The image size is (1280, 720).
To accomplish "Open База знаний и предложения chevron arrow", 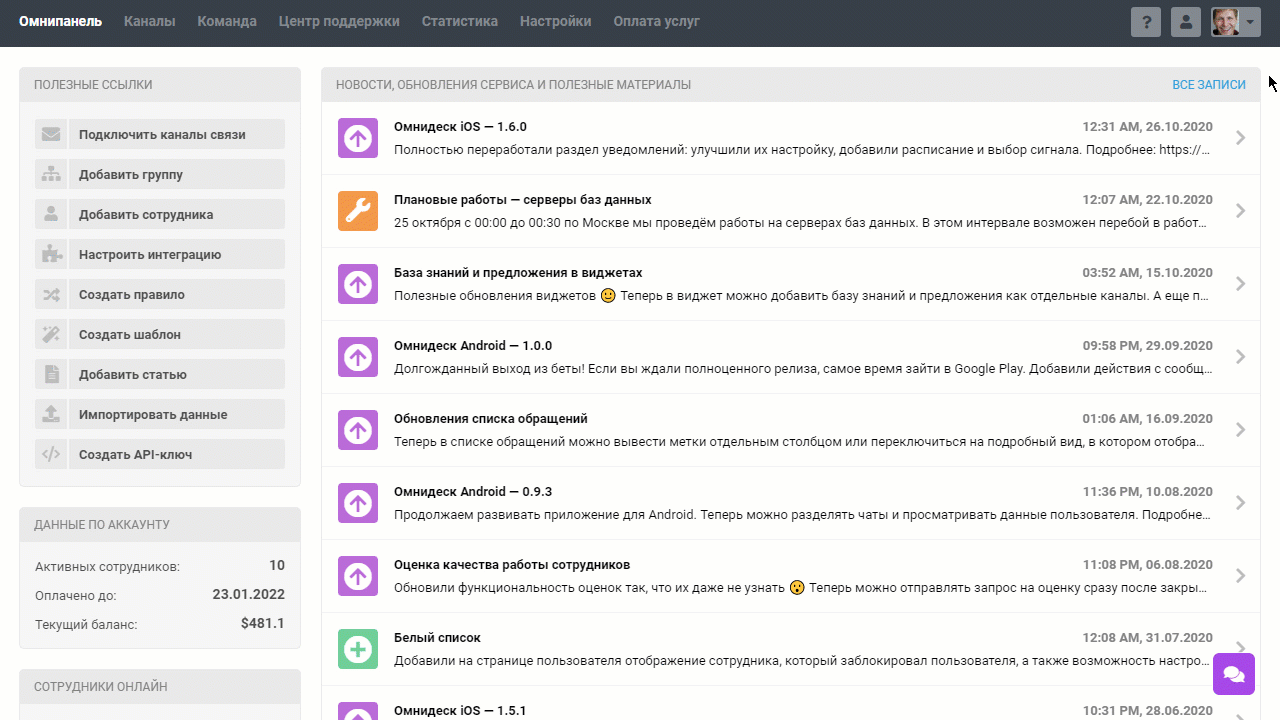I will 1240,284.
